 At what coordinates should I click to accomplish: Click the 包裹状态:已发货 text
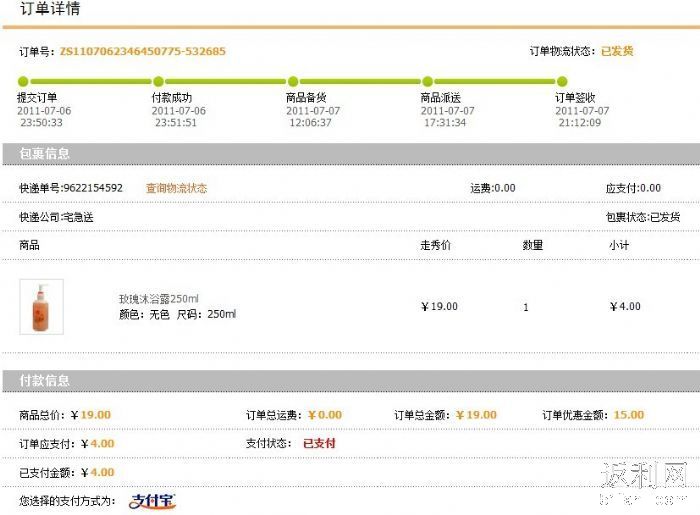coord(643,217)
